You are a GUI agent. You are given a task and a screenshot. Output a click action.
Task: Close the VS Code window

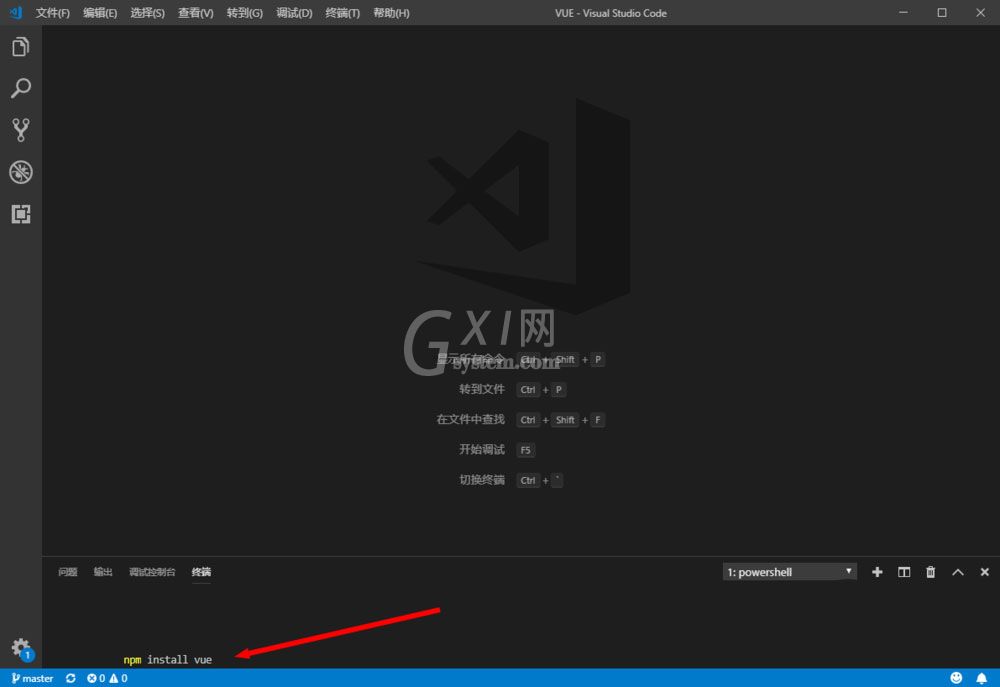pos(980,13)
